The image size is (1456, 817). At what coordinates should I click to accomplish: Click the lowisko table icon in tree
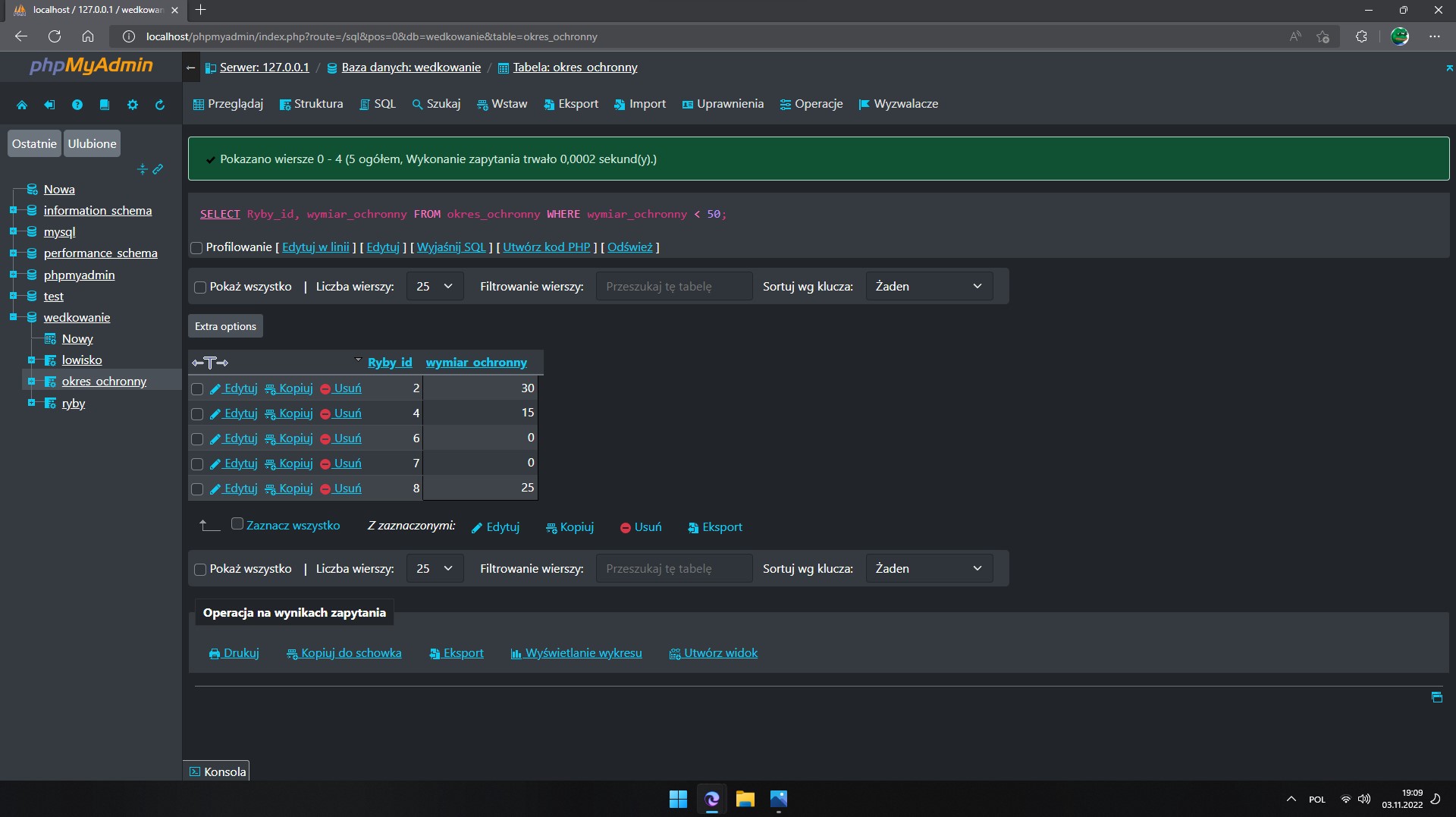coord(51,360)
